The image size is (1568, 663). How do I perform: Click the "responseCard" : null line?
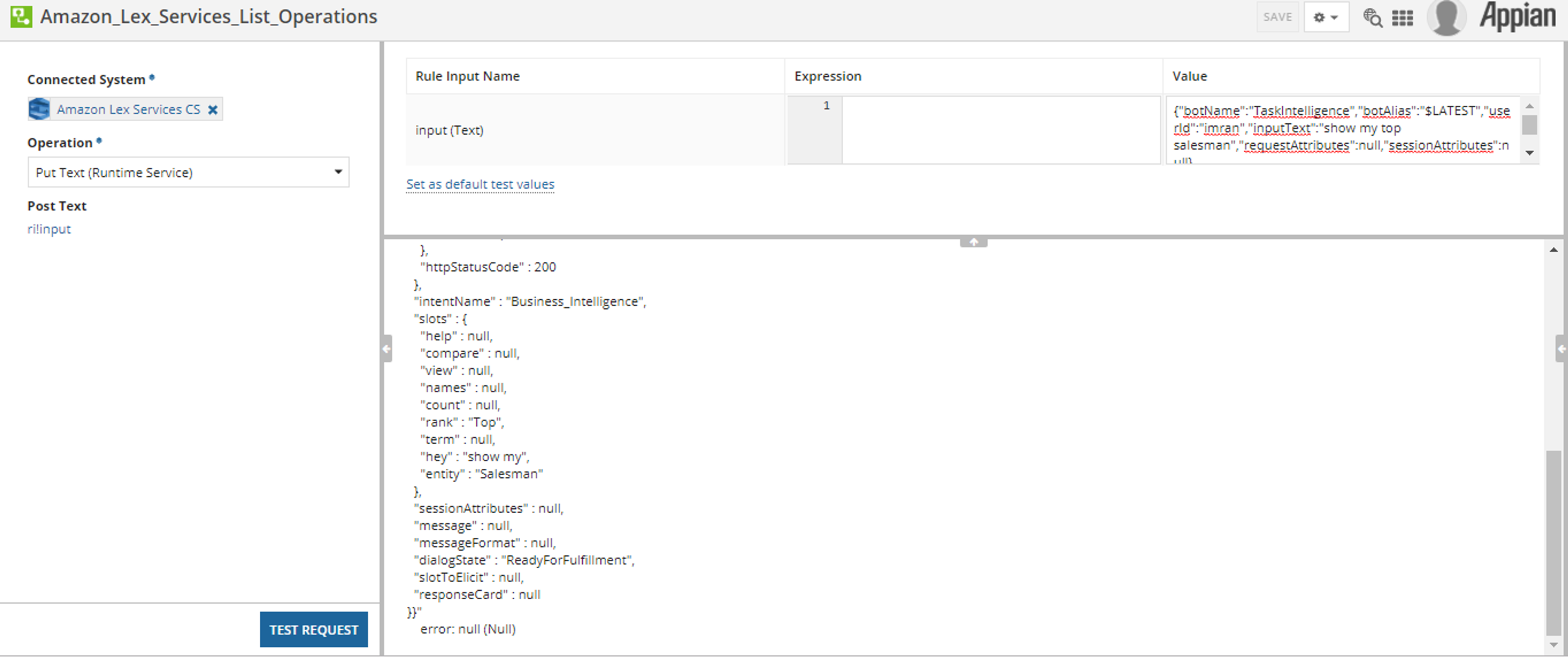(477, 594)
